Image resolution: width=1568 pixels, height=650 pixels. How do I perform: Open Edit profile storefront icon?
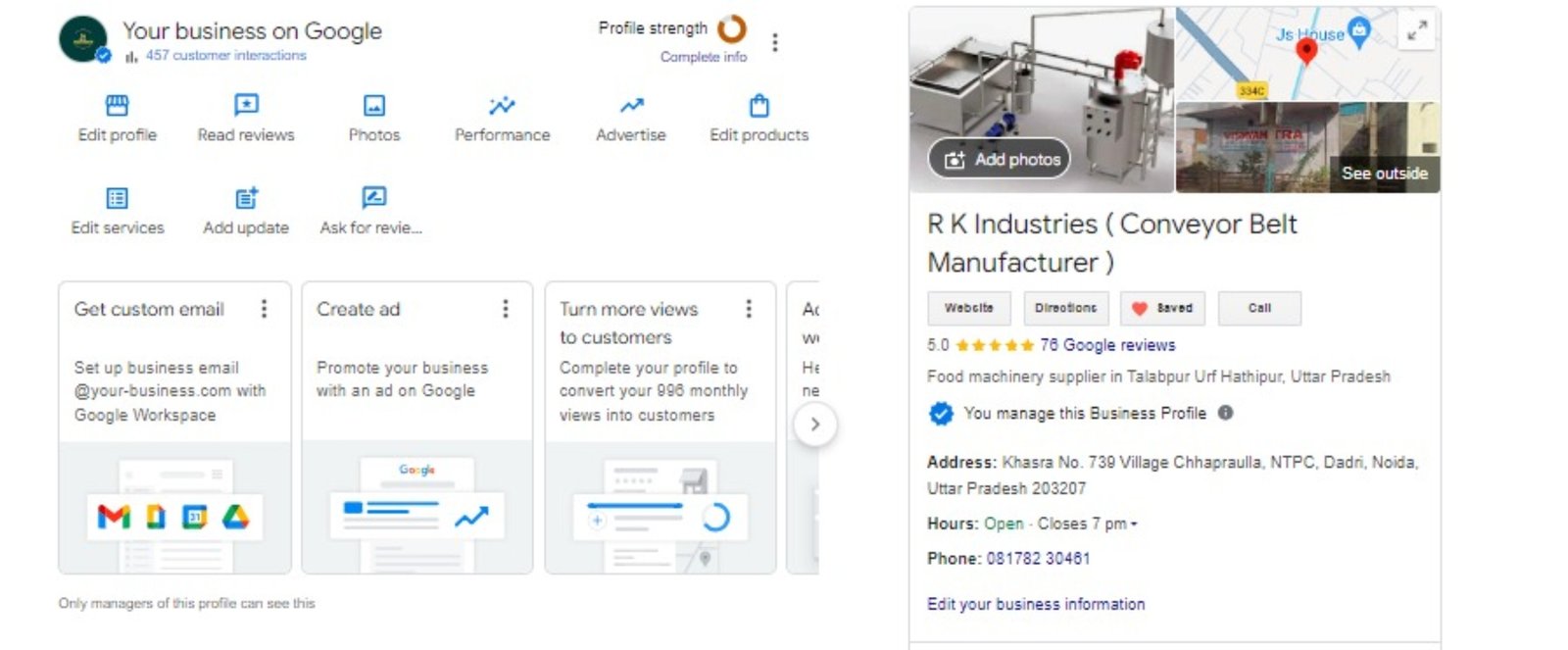[117, 105]
